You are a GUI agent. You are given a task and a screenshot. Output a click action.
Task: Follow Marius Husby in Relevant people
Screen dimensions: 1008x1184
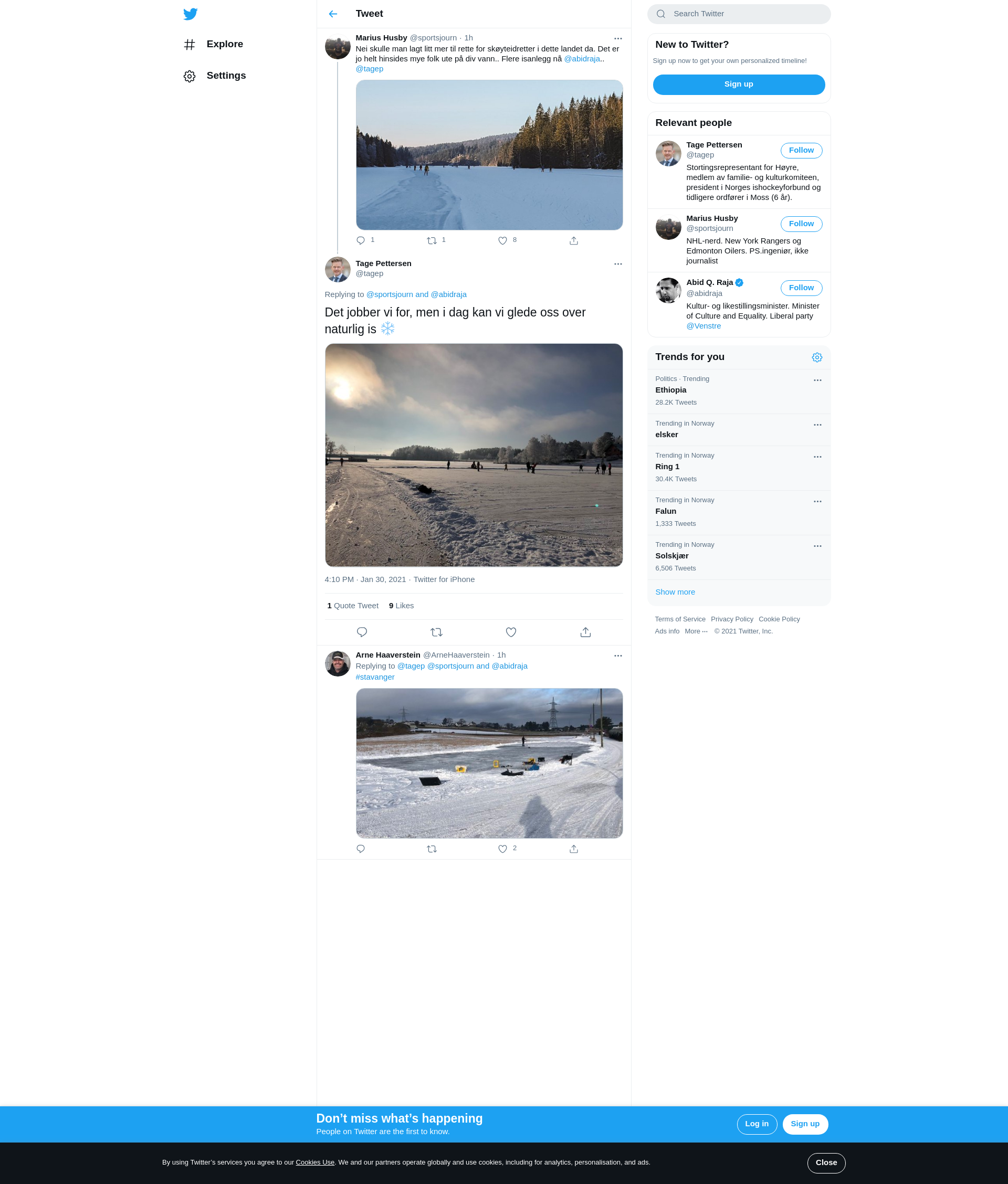coord(801,224)
